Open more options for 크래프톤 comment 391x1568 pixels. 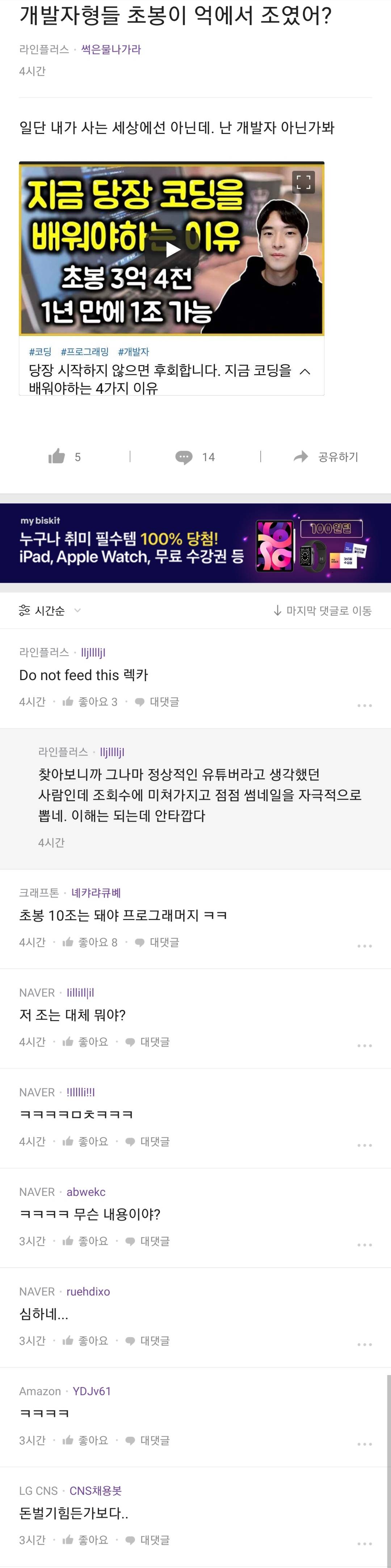[x=364, y=946]
